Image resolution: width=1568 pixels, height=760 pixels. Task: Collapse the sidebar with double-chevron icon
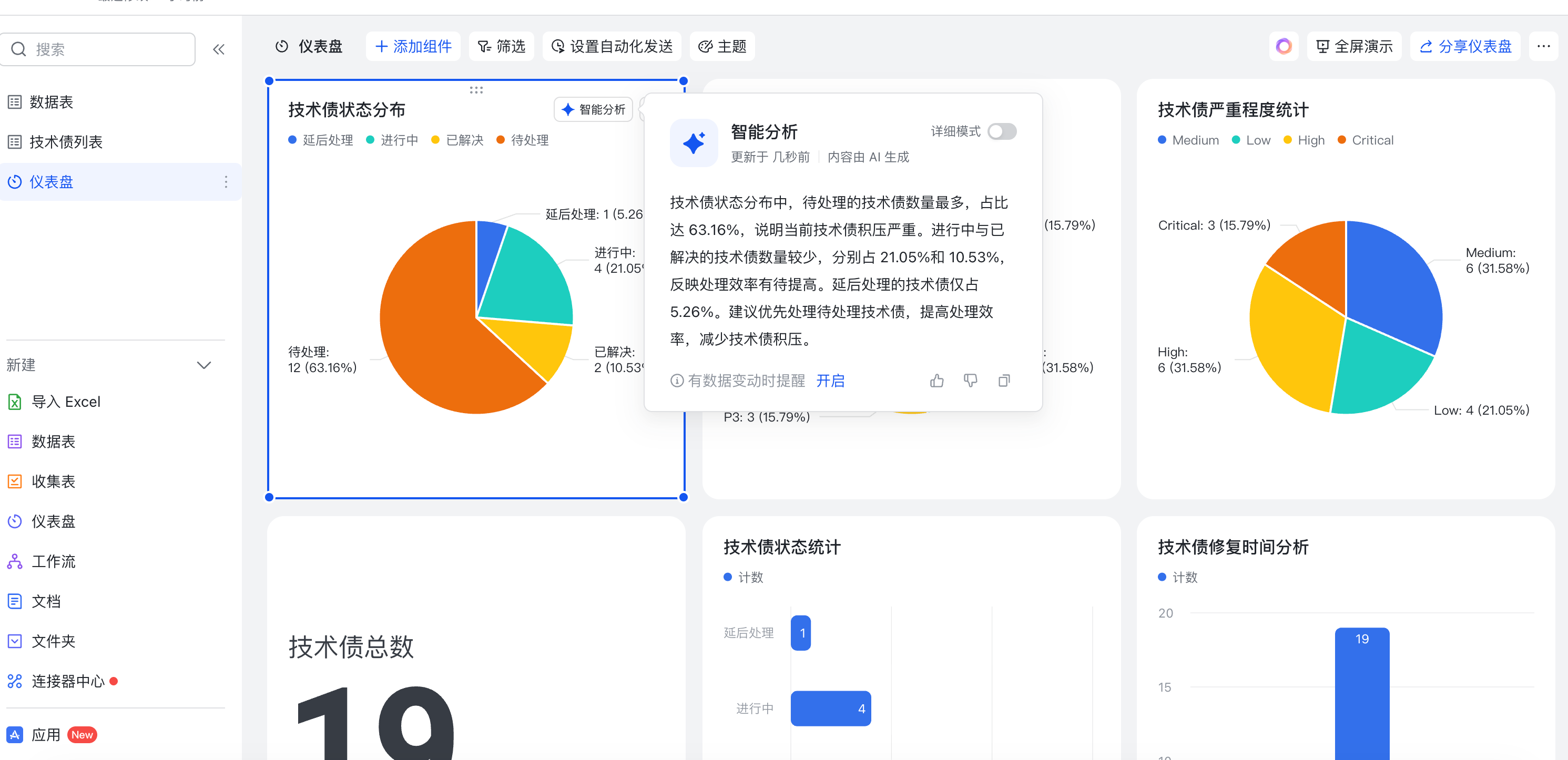coord(219,49)
